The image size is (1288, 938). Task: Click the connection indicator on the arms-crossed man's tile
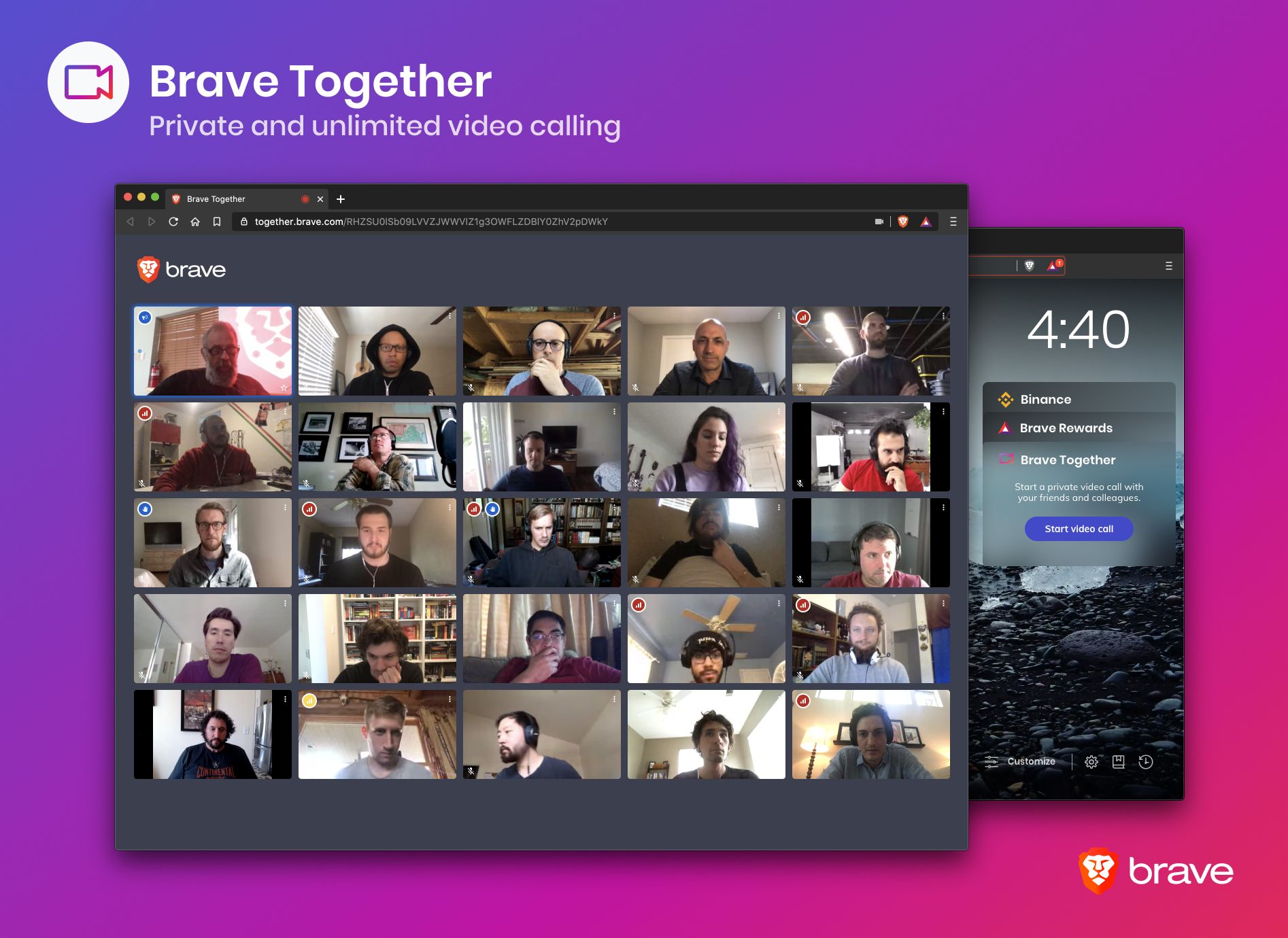(803, 317)
